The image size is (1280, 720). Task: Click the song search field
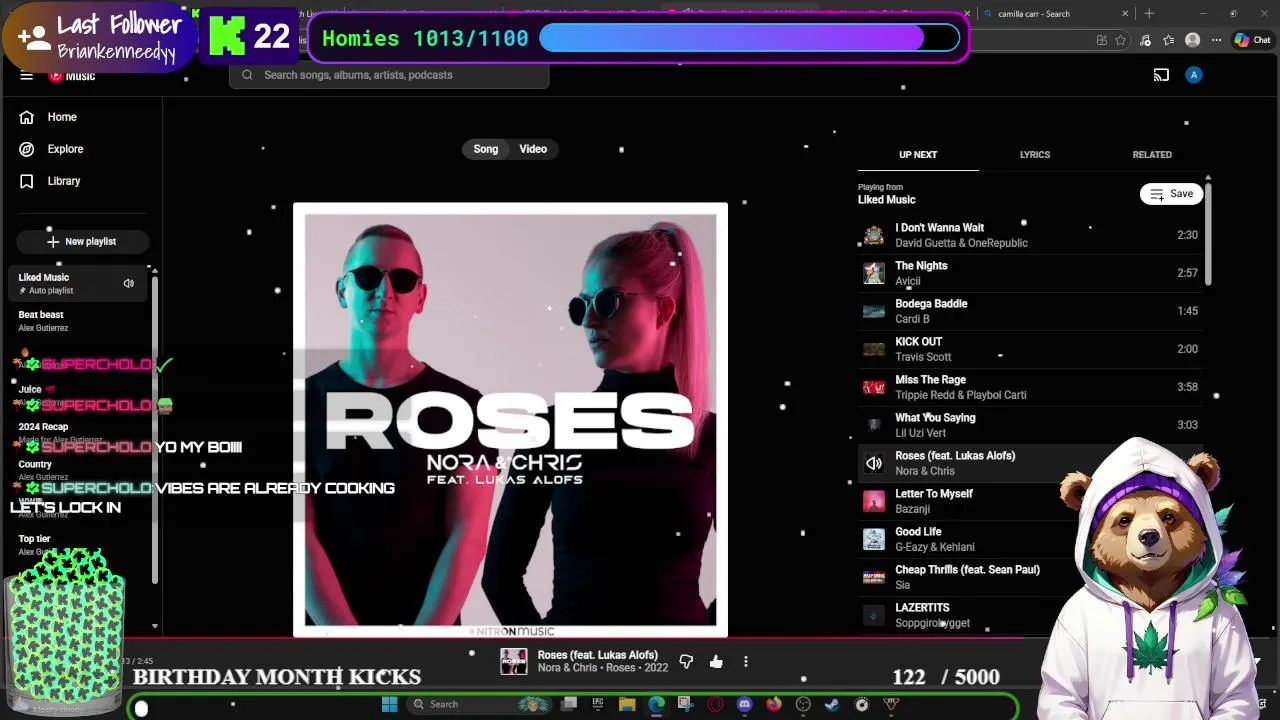[x=389, y=75]
